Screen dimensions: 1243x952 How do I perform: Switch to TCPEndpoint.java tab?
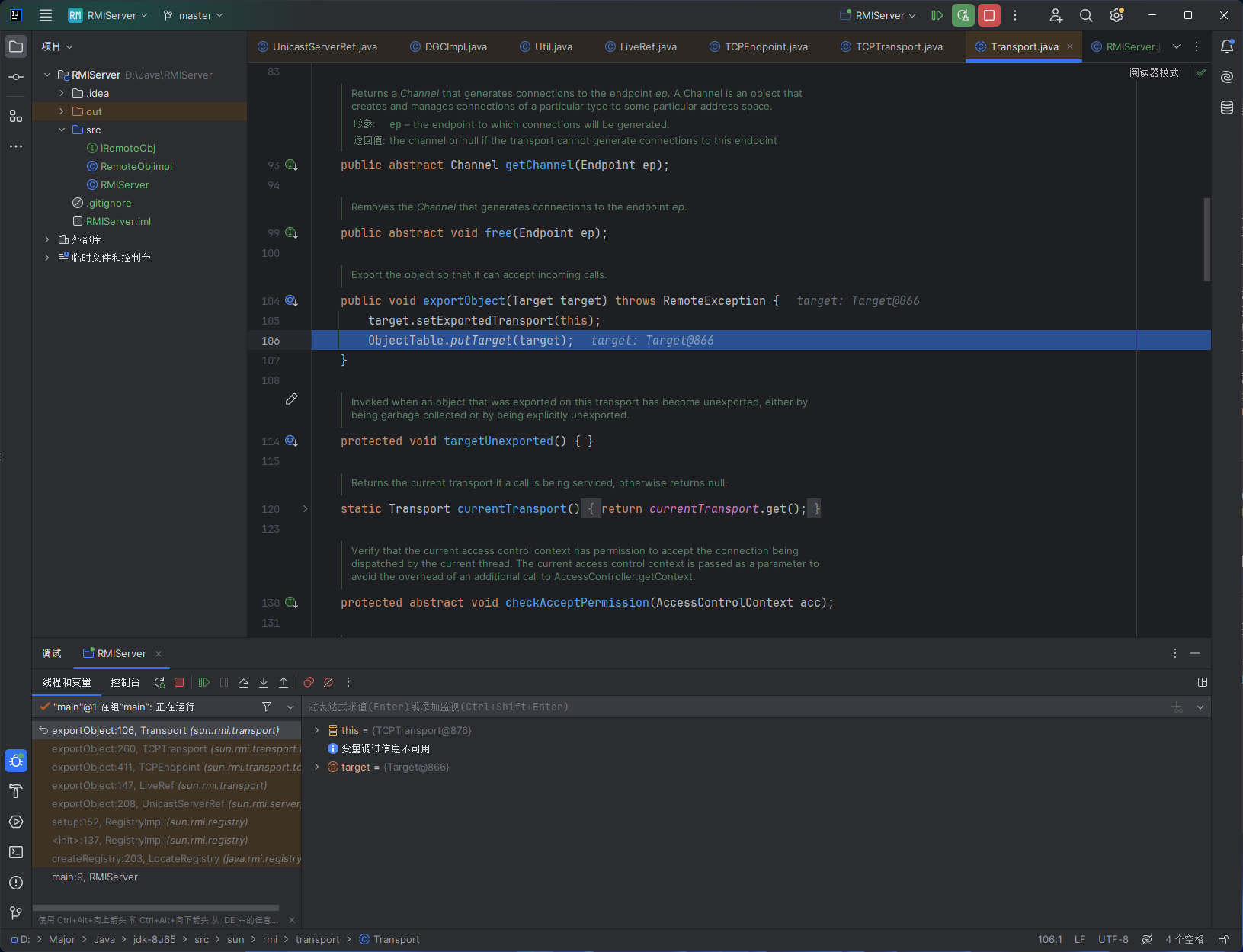click(759, 46)
